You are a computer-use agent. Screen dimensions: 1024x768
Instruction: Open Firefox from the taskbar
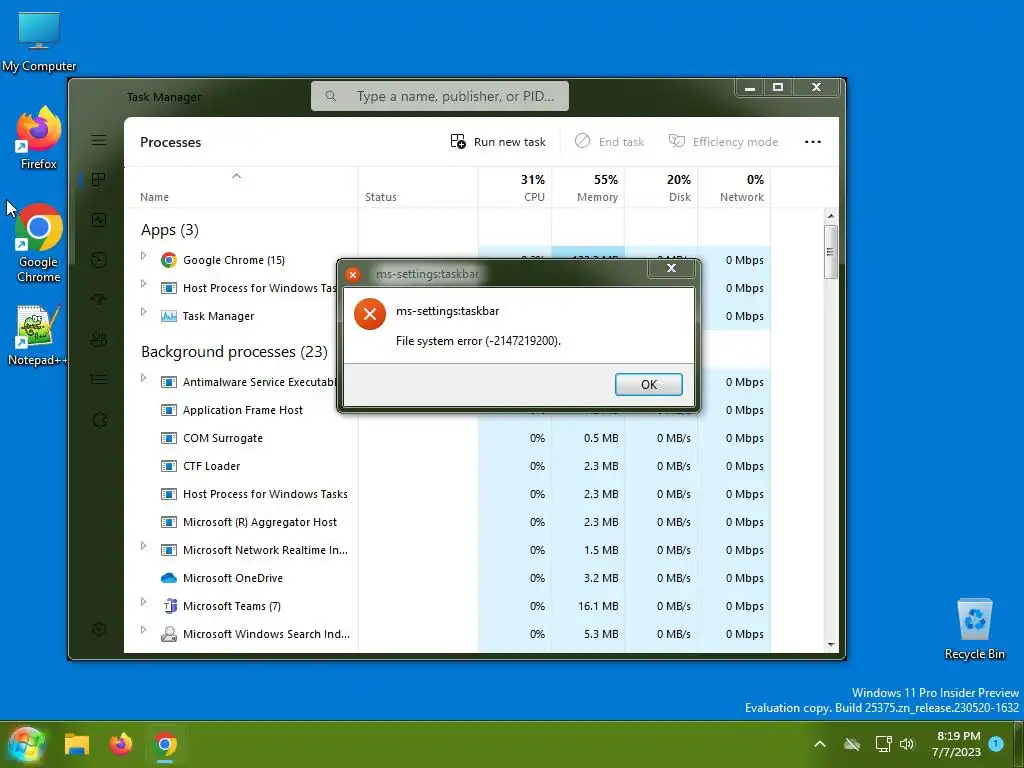pos(121,744)
